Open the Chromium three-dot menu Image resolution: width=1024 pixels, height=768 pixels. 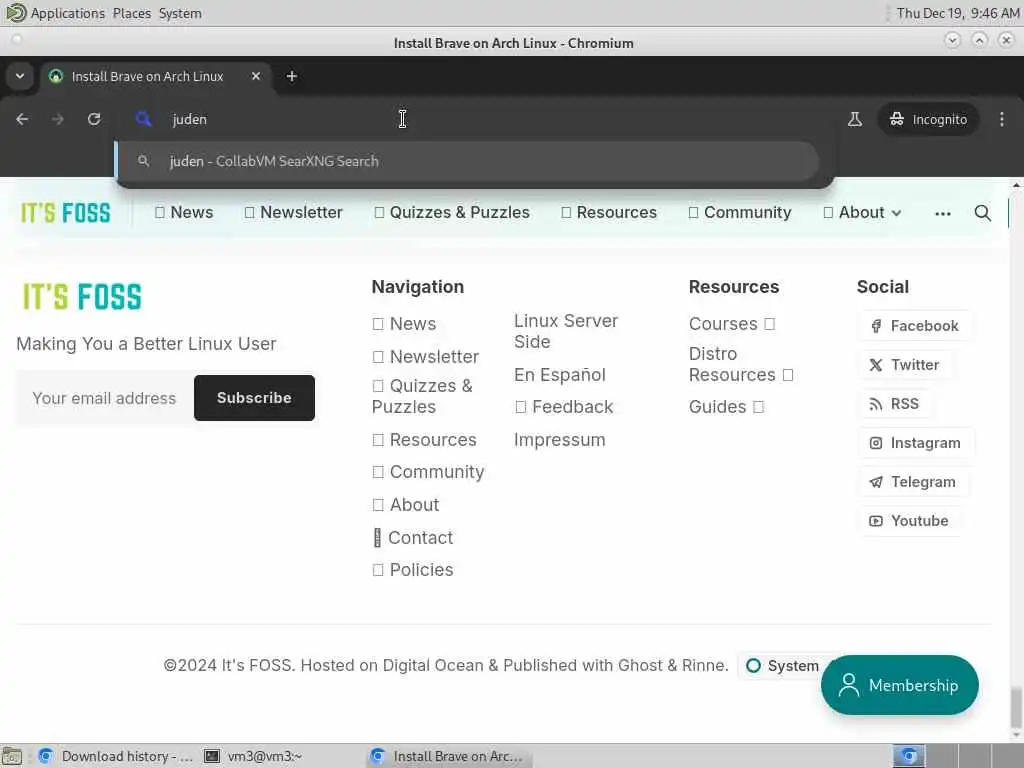[x=1002, y=119]
